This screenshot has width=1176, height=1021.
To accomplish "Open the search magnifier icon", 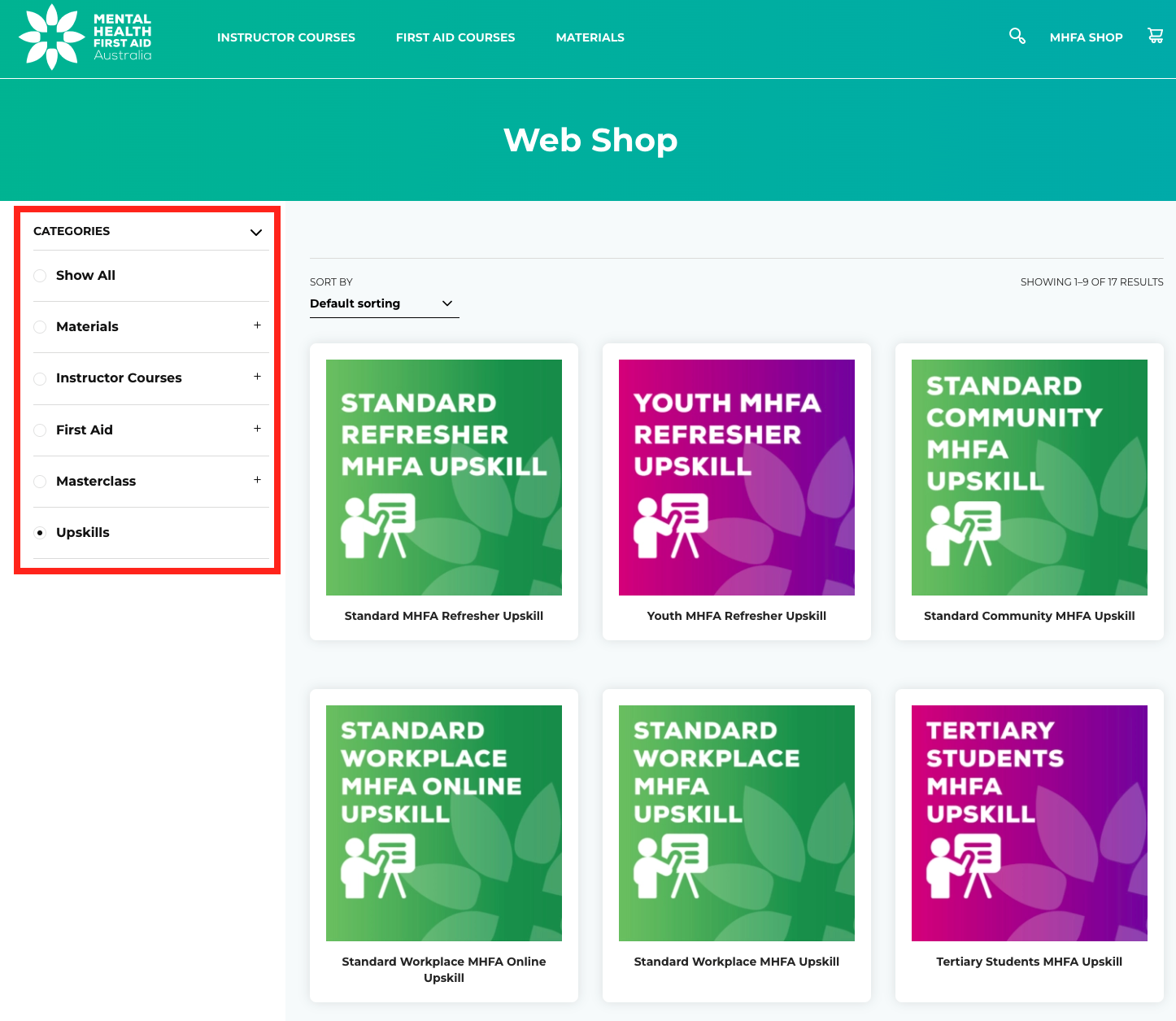I will 1017,36.
